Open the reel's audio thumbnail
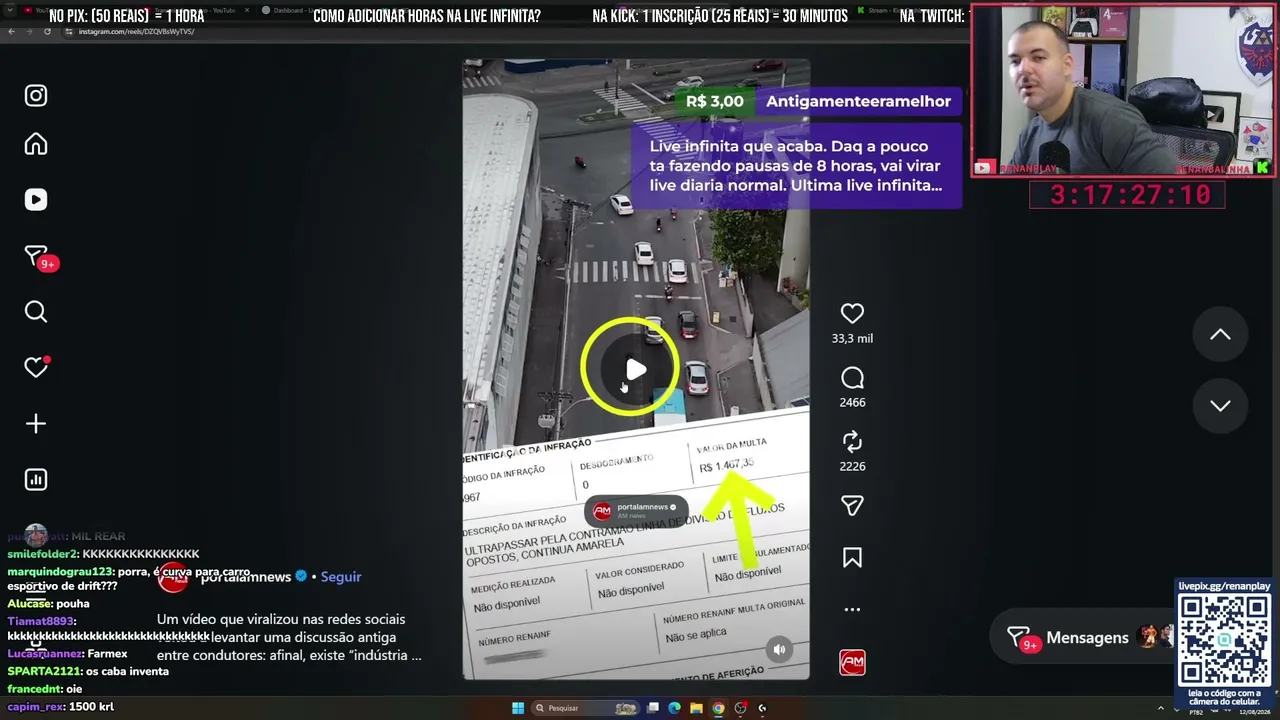Viewport: 1280px width, 720px height. click(852, 662)
